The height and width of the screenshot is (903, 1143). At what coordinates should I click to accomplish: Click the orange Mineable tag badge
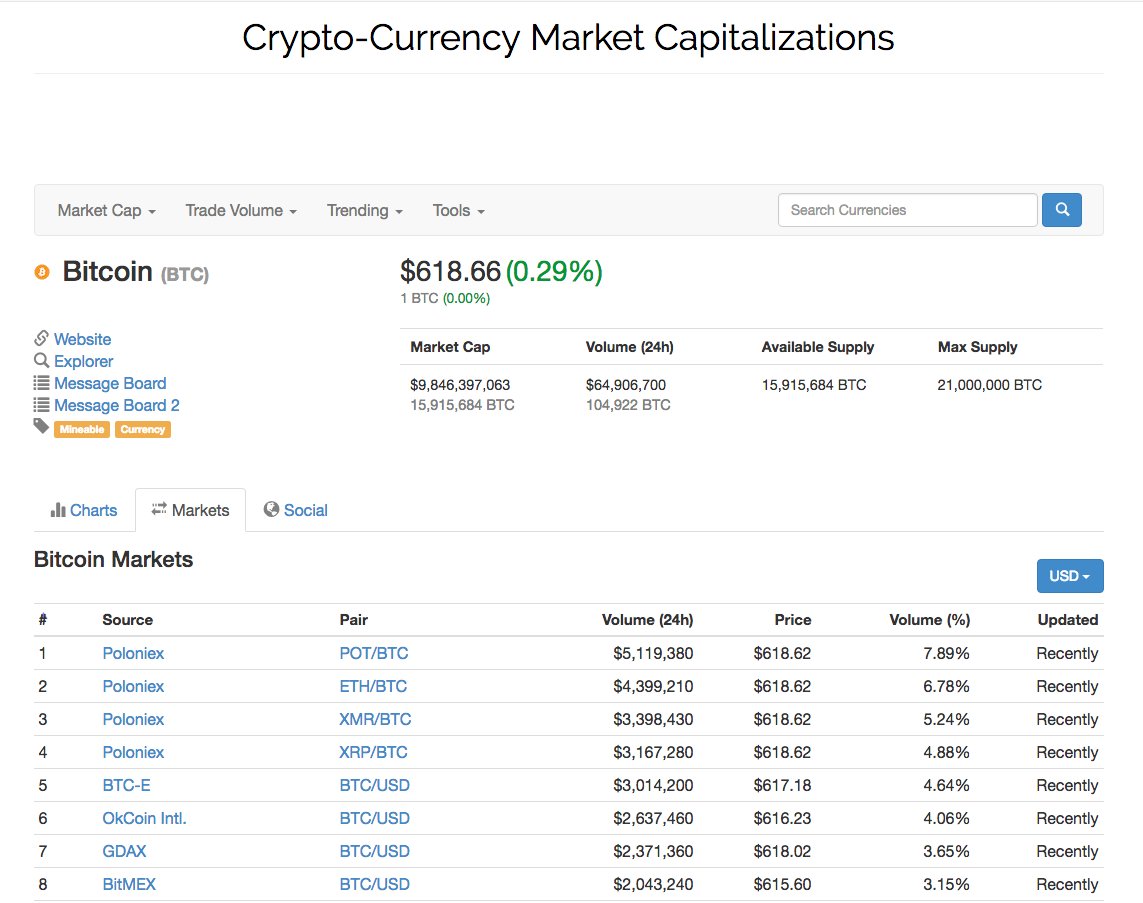pos(81,428)
